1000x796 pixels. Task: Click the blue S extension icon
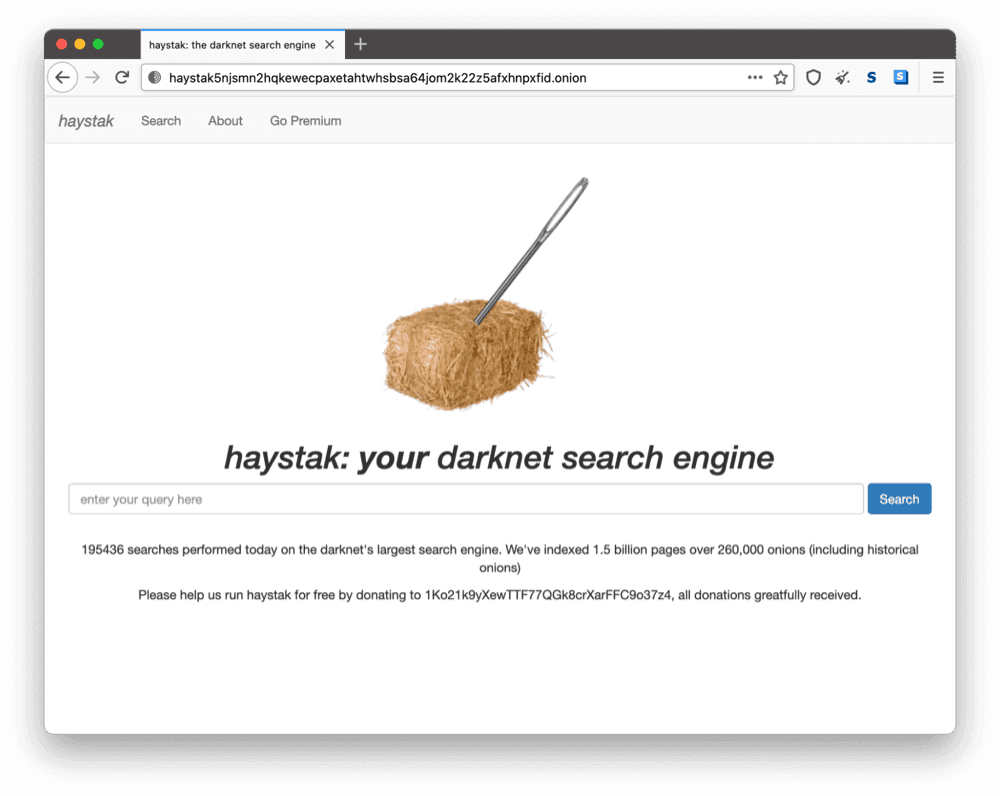click(871, 77)
